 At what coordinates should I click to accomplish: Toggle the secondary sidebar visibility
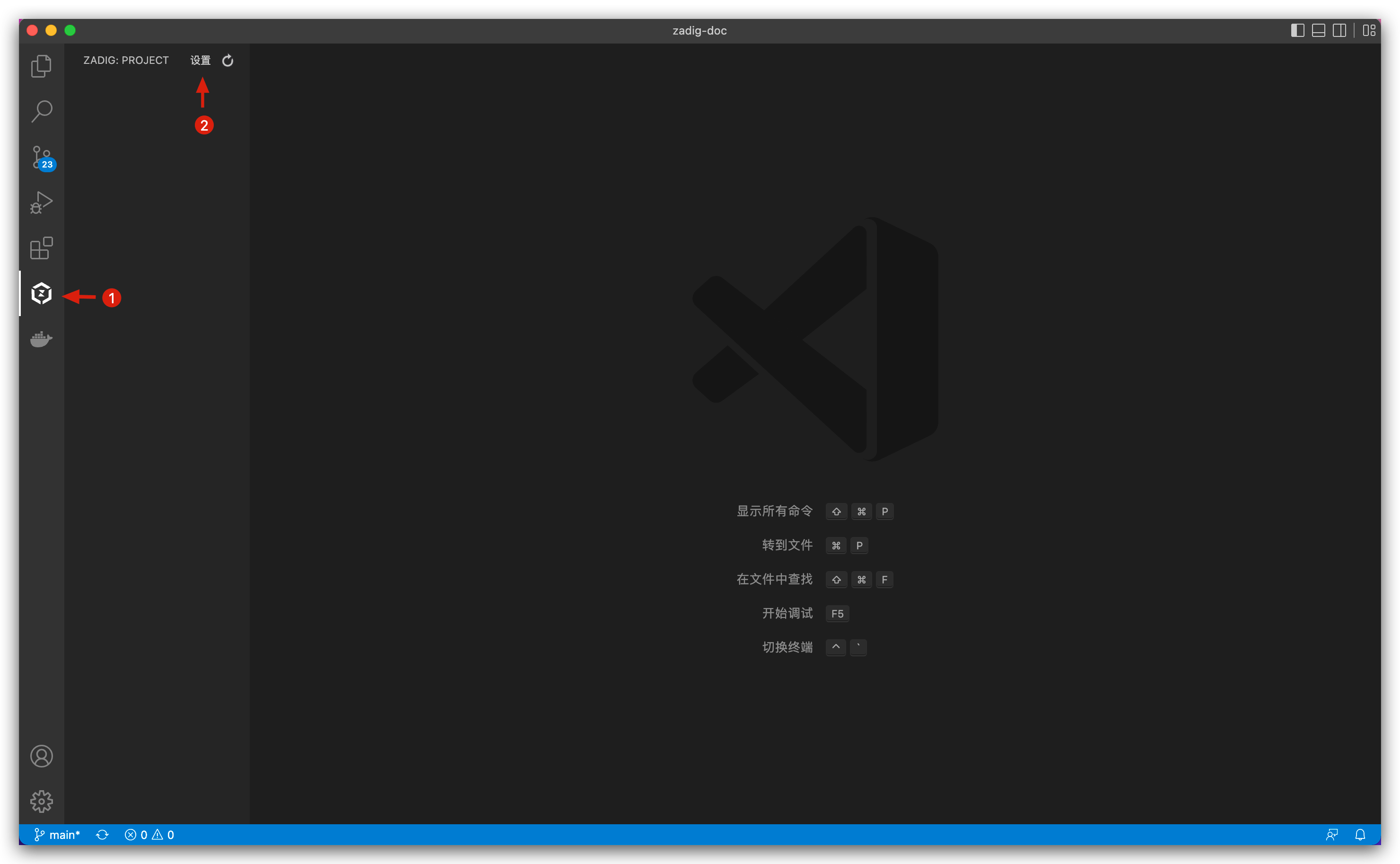(x=1339, y=30)
